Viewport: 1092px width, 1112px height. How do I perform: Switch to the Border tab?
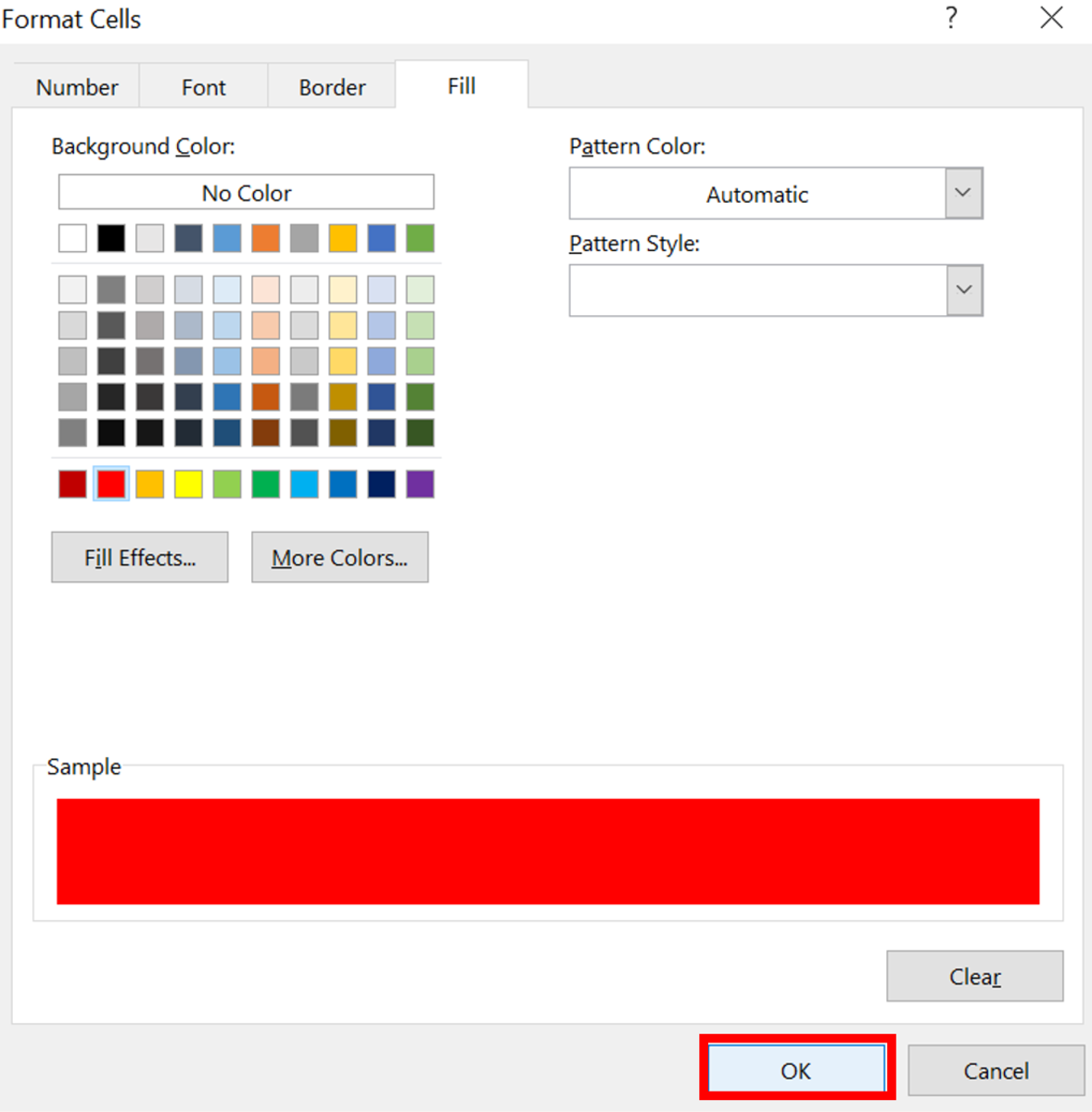point(331,86)
